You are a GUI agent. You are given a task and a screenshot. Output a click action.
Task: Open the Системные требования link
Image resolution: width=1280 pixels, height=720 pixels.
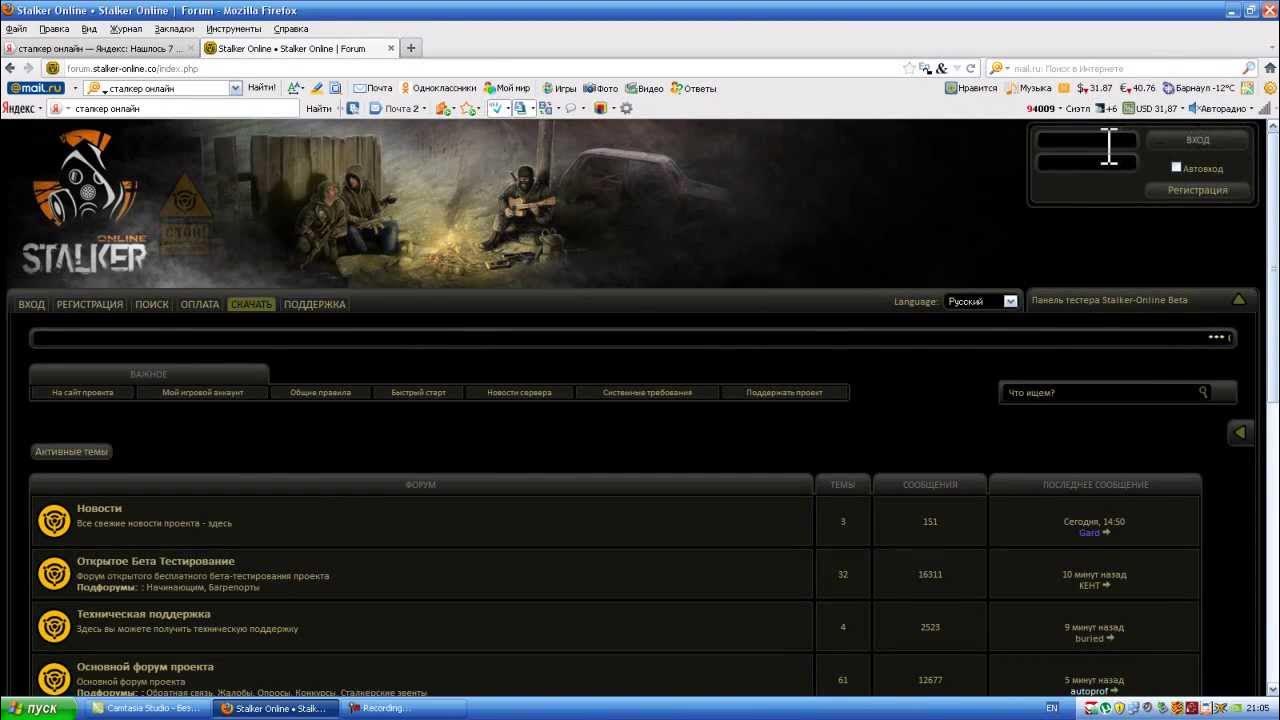(647, 392)
